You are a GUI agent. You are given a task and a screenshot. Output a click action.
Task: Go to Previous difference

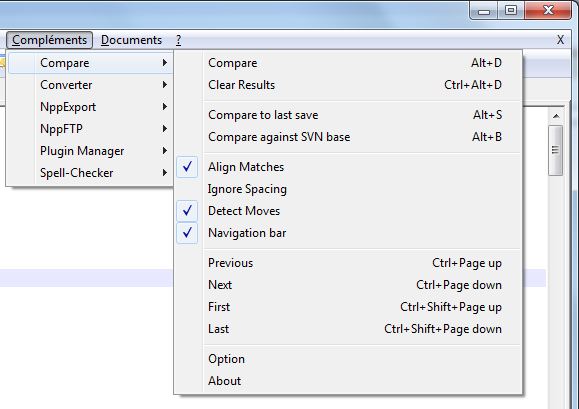[348, 263]
